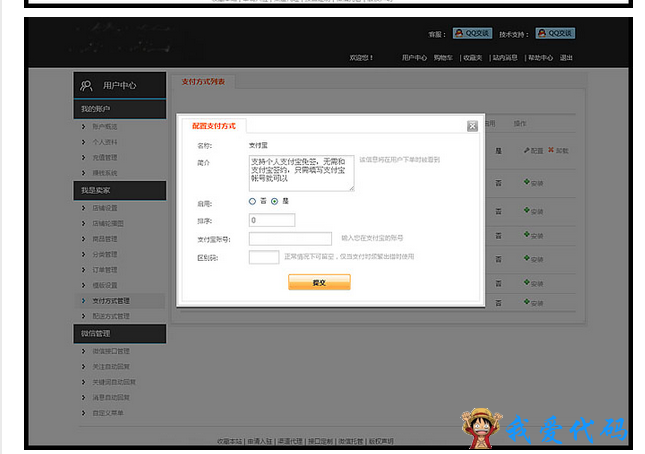Open 个人资料 in the sidebar

coord(104,142)
